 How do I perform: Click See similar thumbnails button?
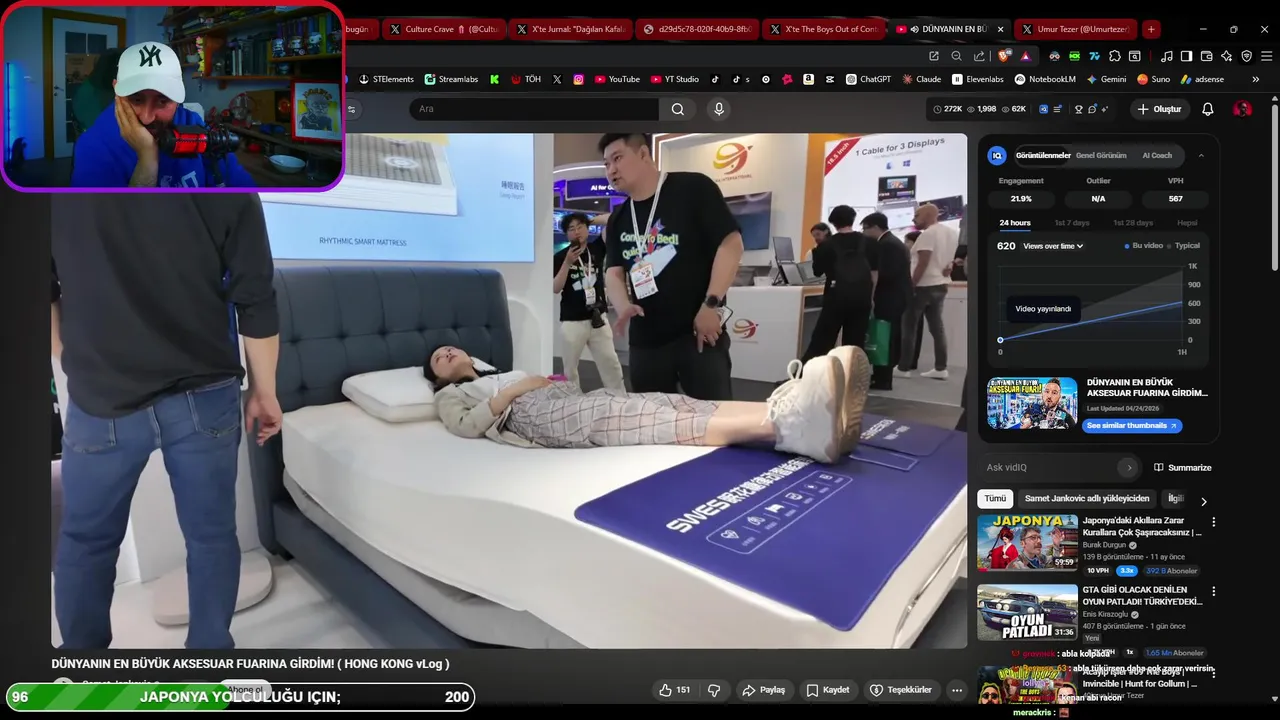coord(1132,426)
